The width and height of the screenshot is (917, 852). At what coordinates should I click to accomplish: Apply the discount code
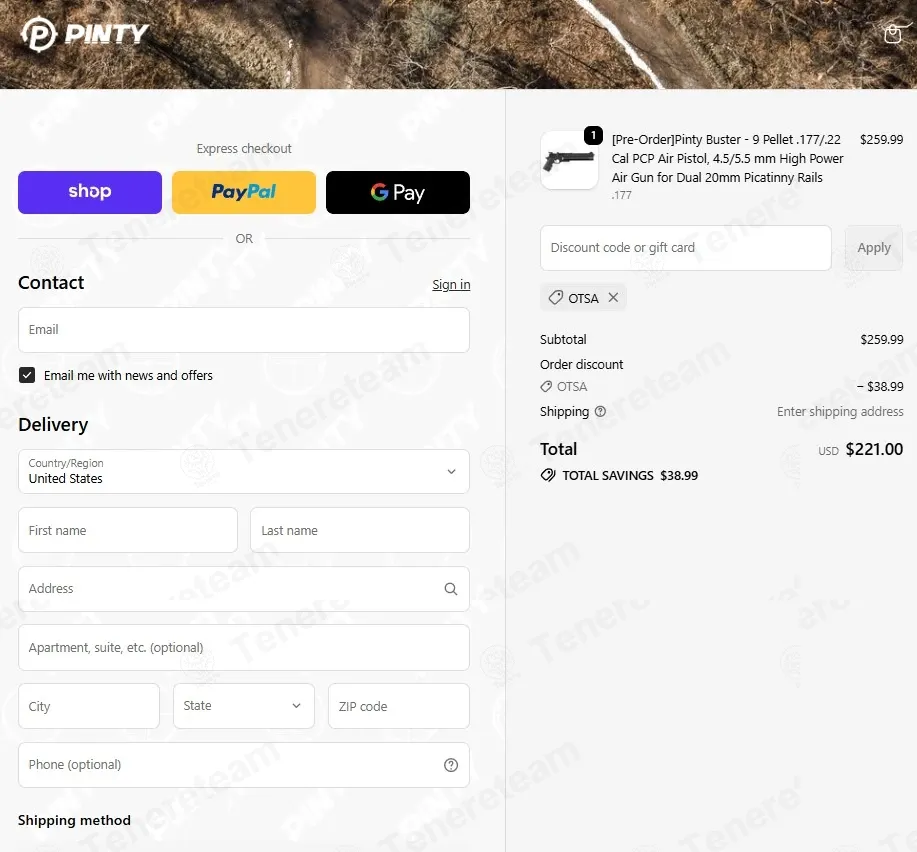tap(874, 248)
